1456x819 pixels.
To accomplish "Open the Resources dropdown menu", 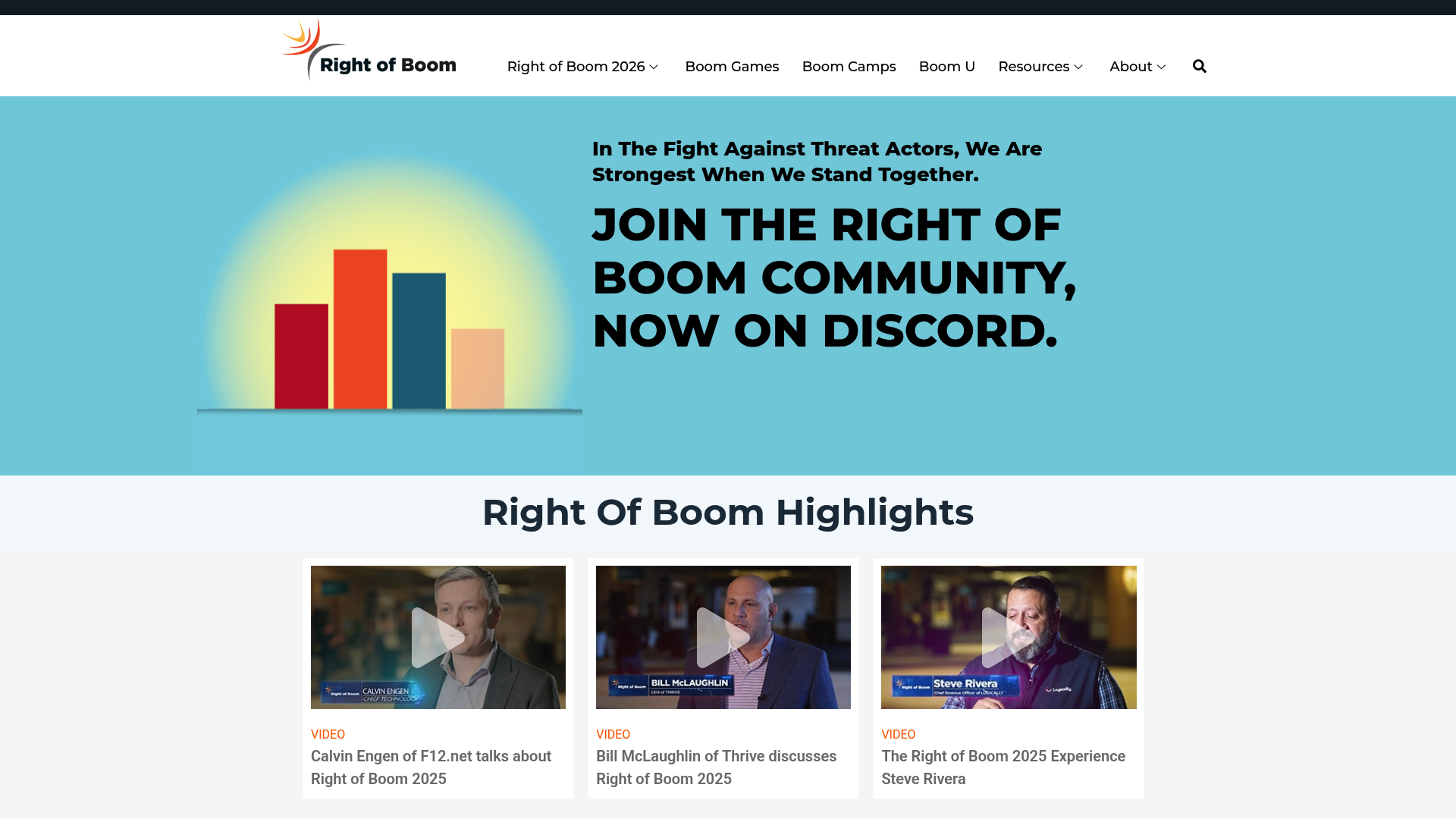I will point(1040,66).
